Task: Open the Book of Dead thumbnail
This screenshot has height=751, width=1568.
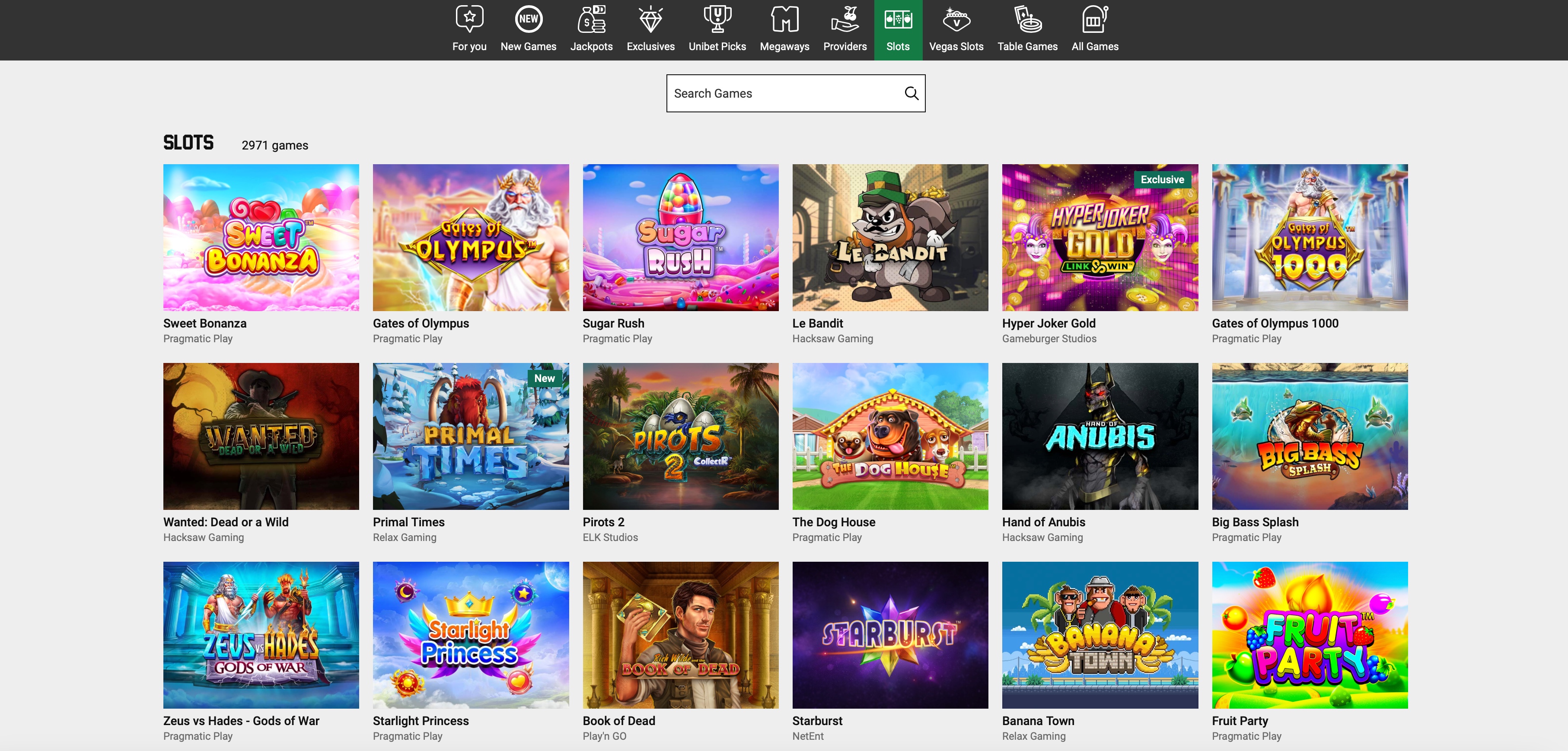Action: pyautogui.click(x=681, y=635)
